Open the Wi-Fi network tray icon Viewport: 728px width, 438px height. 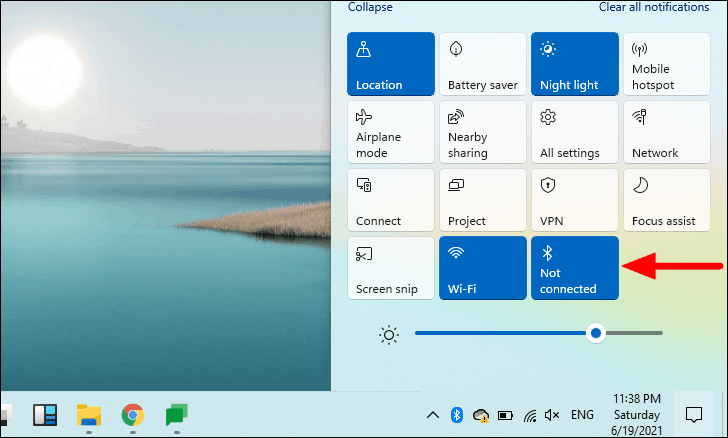pos(530,415)
